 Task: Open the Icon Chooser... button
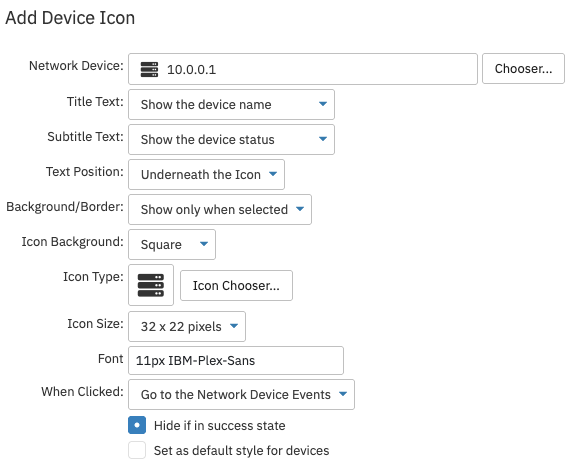coord(236,285)
